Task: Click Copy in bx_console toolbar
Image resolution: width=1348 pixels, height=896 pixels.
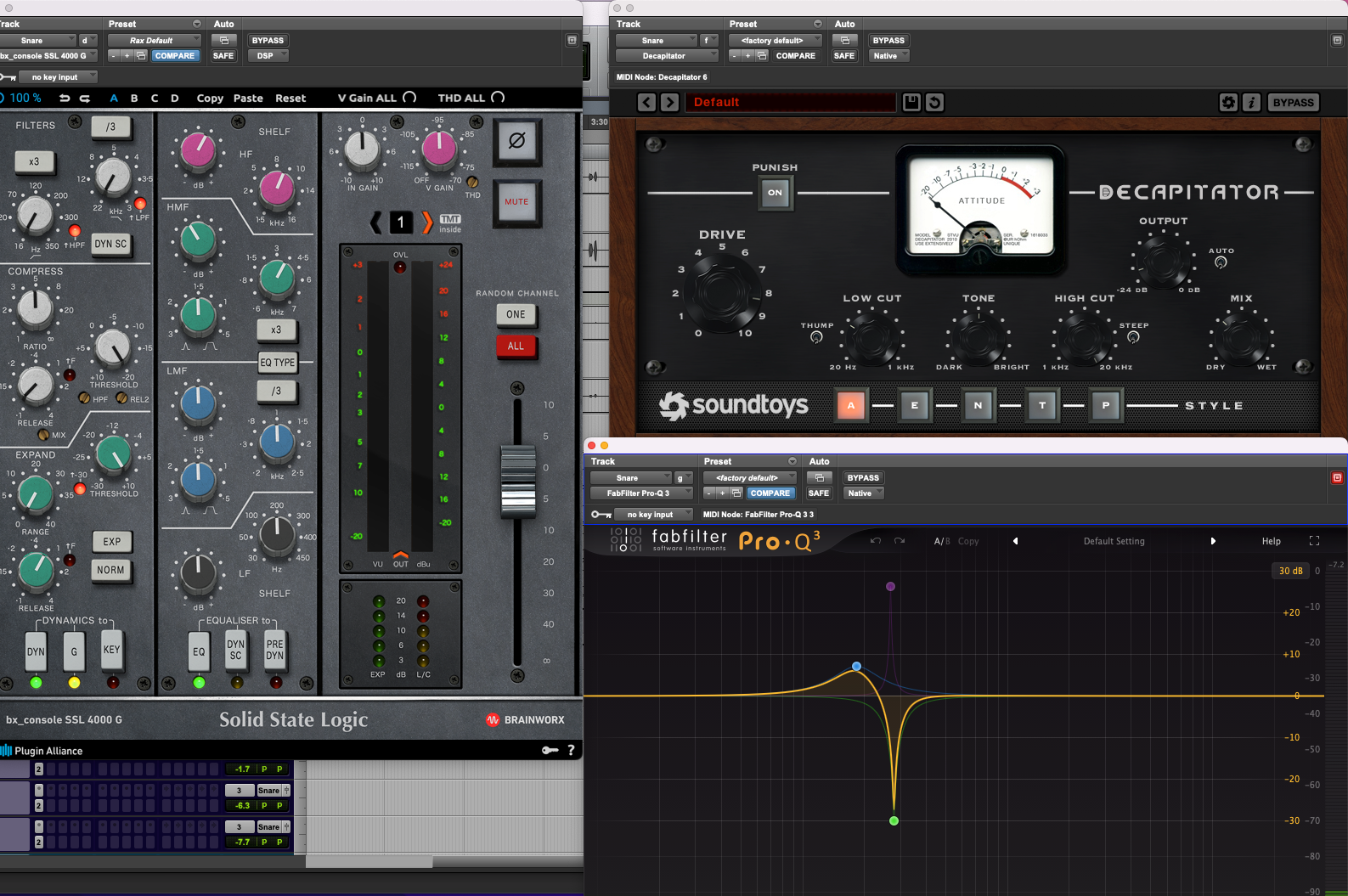Action: (210, 99)
